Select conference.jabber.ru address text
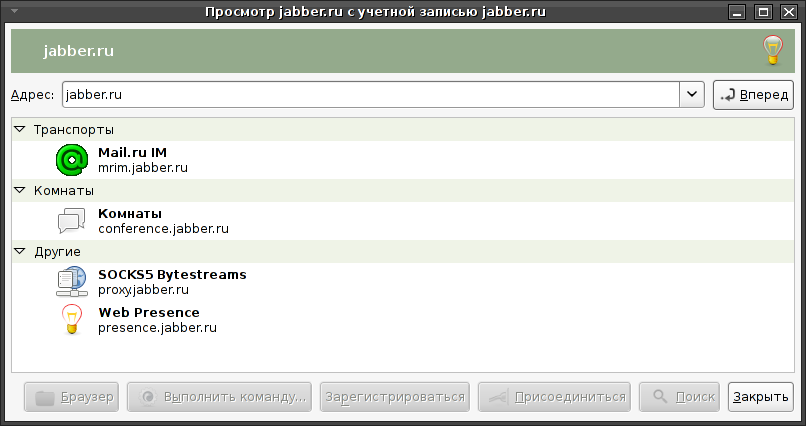This screenshot has height=426, width=806. coord(163,229)
